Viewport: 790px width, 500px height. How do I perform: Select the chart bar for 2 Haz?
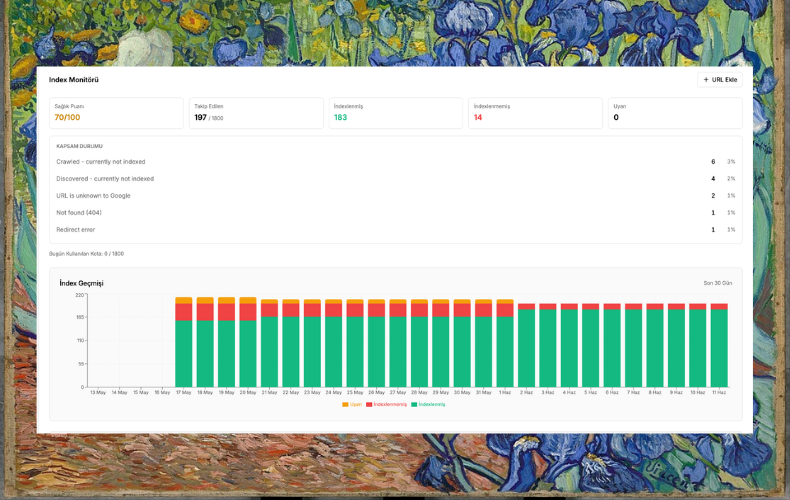click(x=526, y=345)
